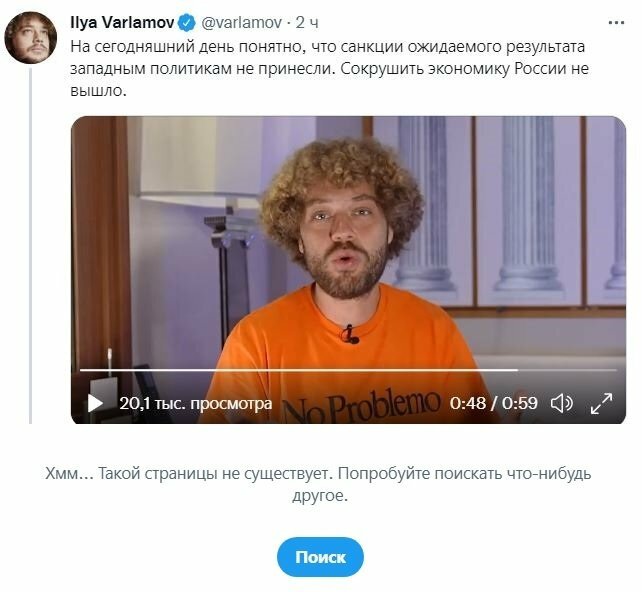Mute the video with the speaker icon
This screenshot has width=642, height=592.
pos(562,403)
